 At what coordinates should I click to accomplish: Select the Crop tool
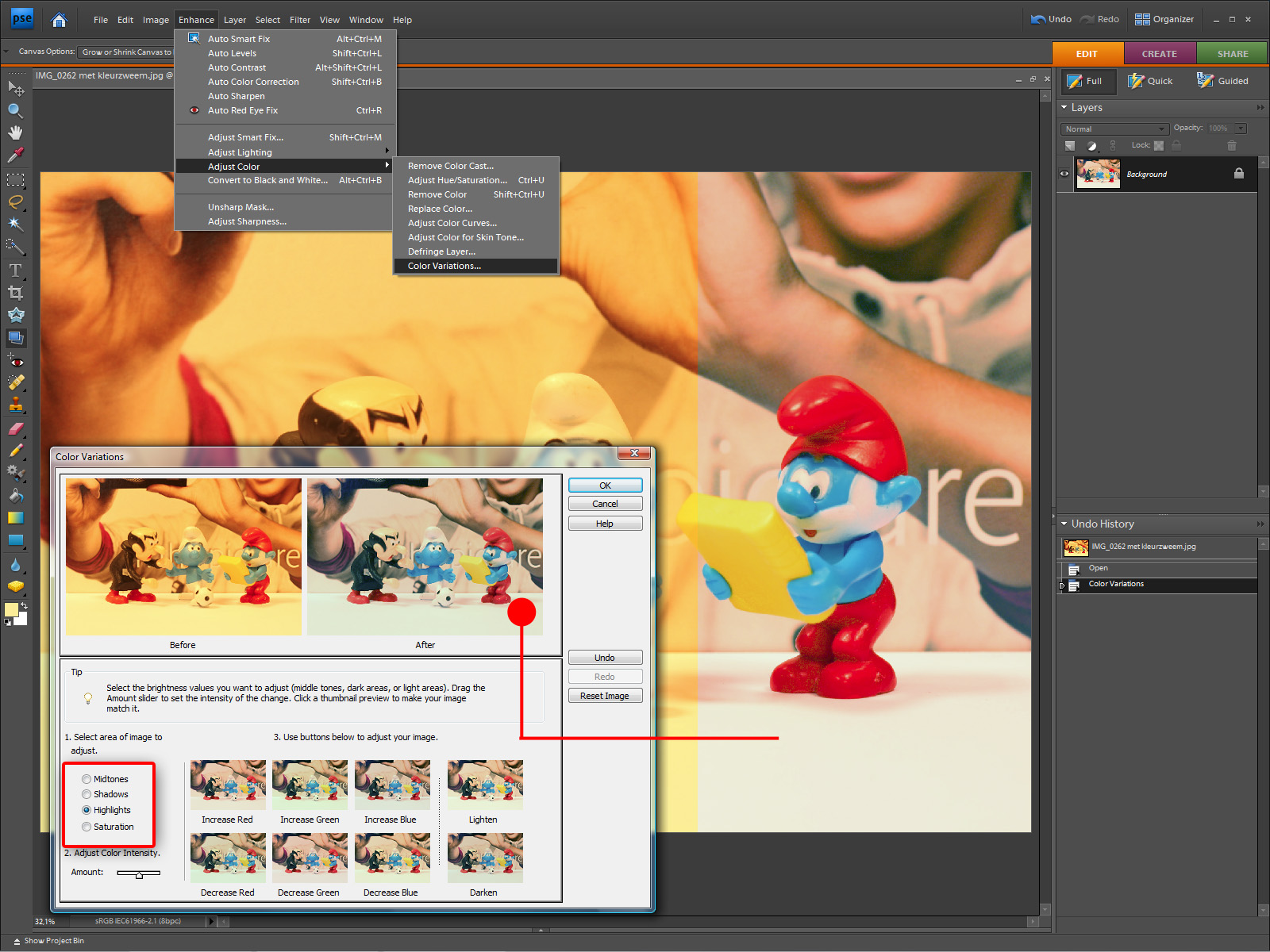coord(15,293)
